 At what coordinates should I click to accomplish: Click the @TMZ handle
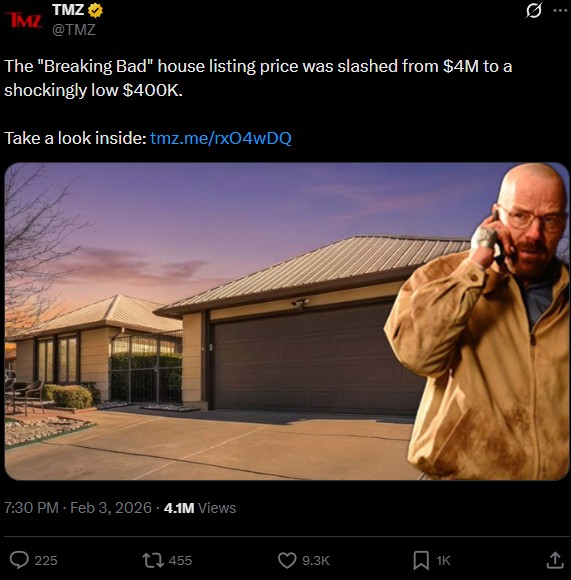[x=74, y=30]
